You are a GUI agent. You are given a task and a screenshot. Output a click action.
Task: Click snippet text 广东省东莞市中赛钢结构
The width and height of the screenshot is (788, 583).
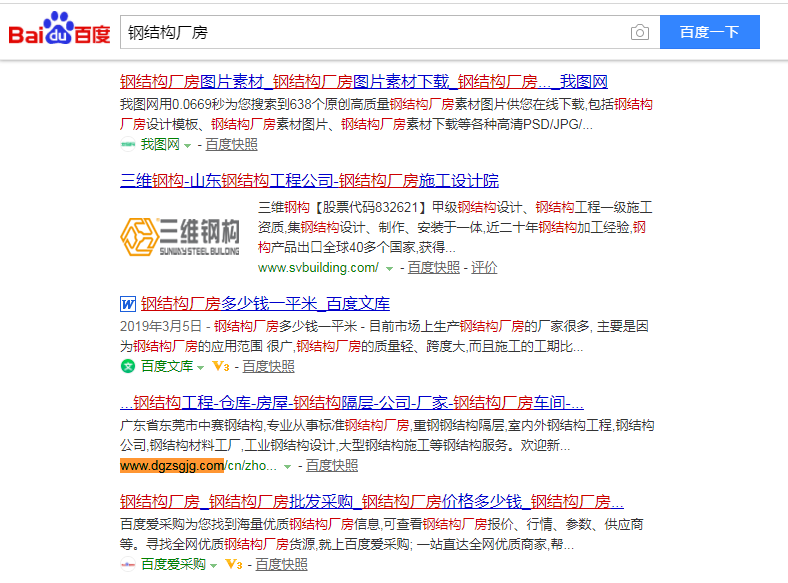click(x=191, y=425)
